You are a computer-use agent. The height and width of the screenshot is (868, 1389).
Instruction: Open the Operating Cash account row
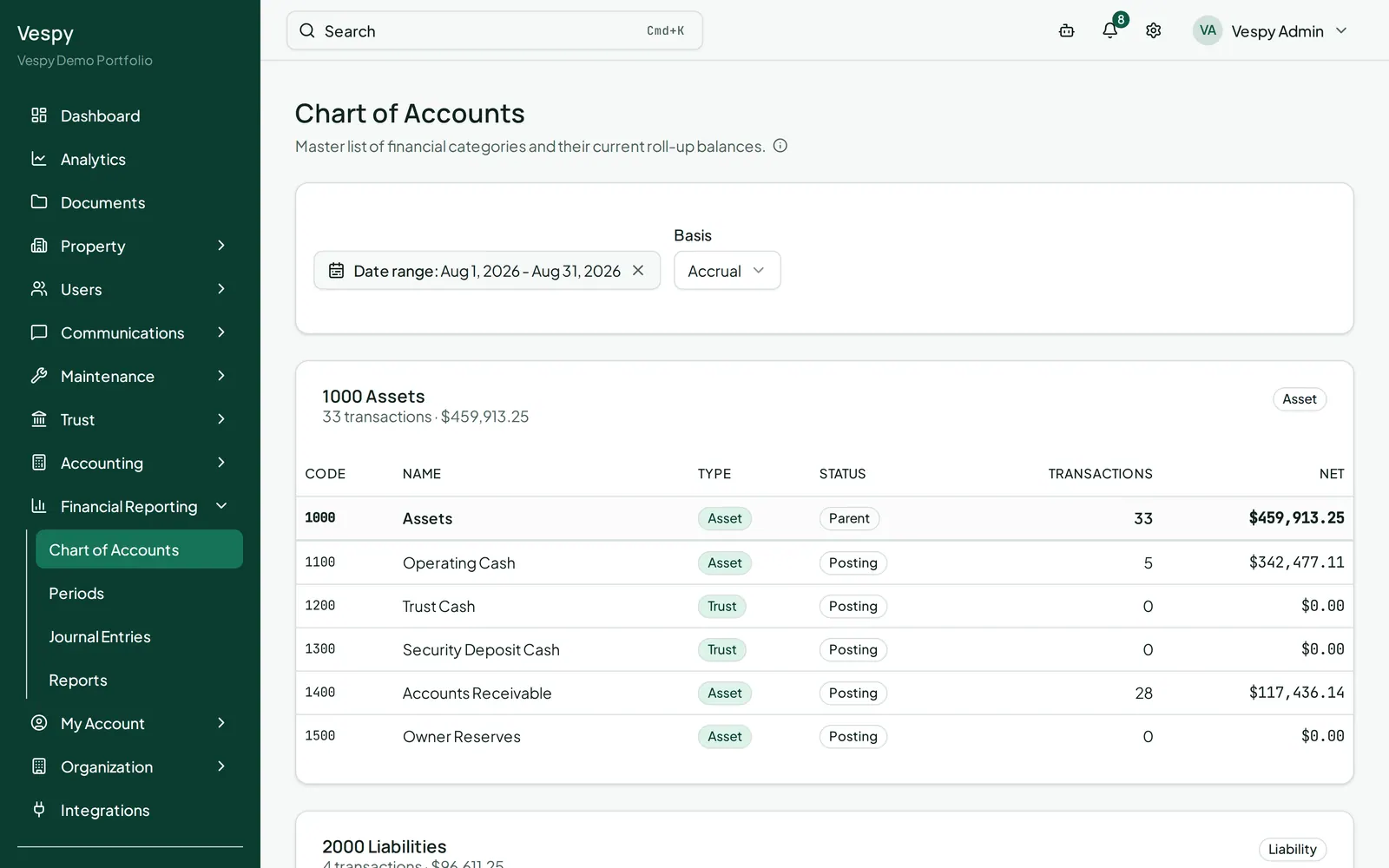(x=825, y=562)
